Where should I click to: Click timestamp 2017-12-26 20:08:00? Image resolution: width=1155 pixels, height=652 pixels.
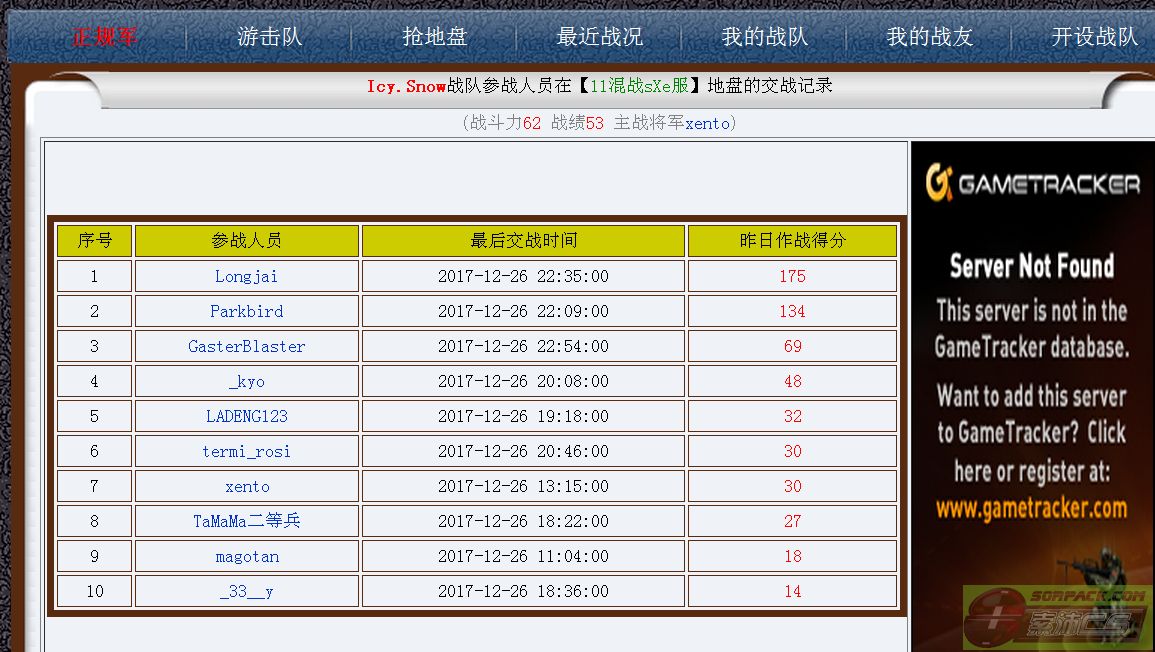(523, 382)
